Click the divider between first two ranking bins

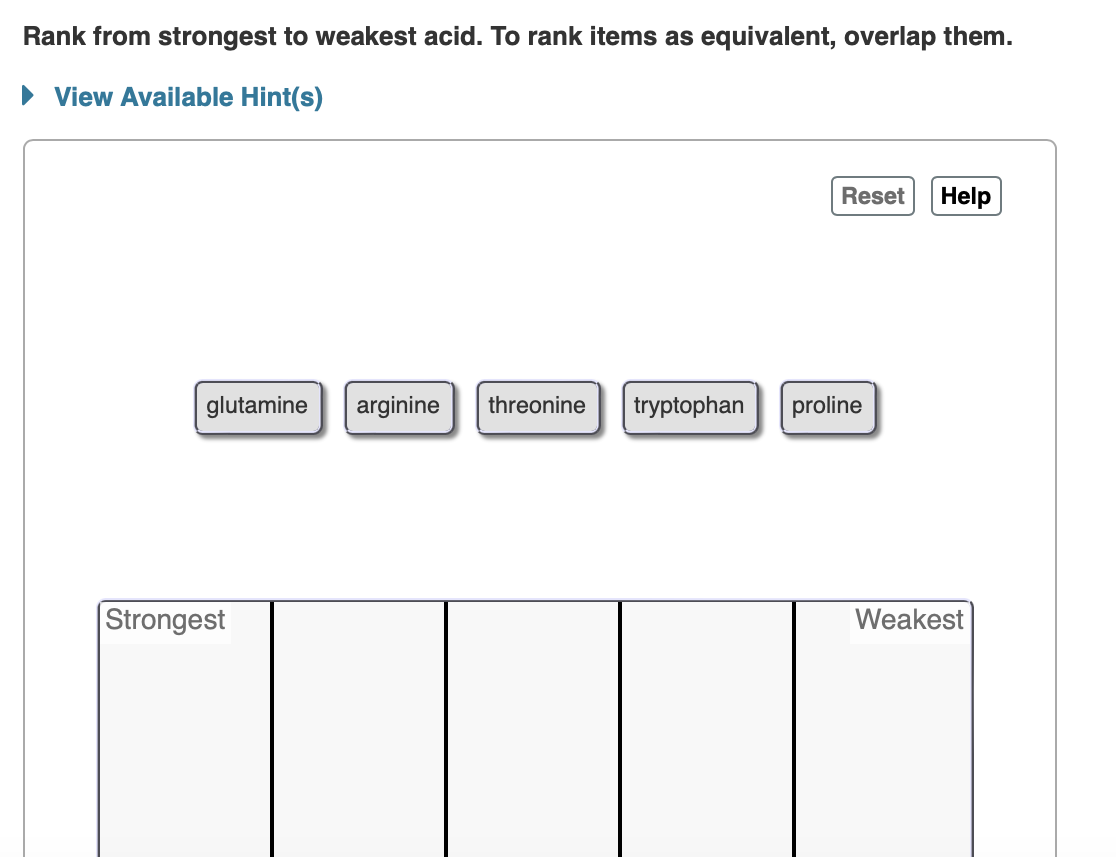tap(272, 730)
